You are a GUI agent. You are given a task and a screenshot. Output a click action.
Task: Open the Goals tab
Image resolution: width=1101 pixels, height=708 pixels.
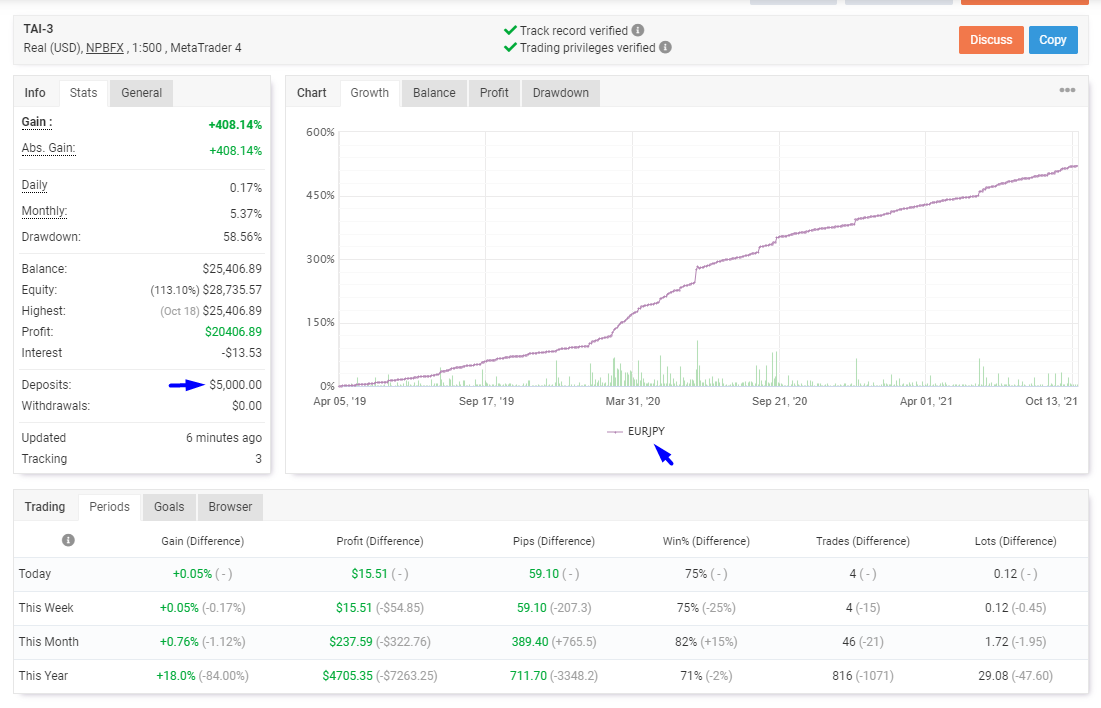(x=169, y=506)
